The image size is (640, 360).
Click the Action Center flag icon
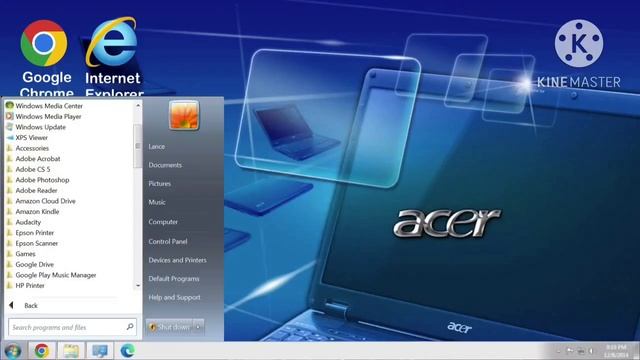(x=570, y=351)
